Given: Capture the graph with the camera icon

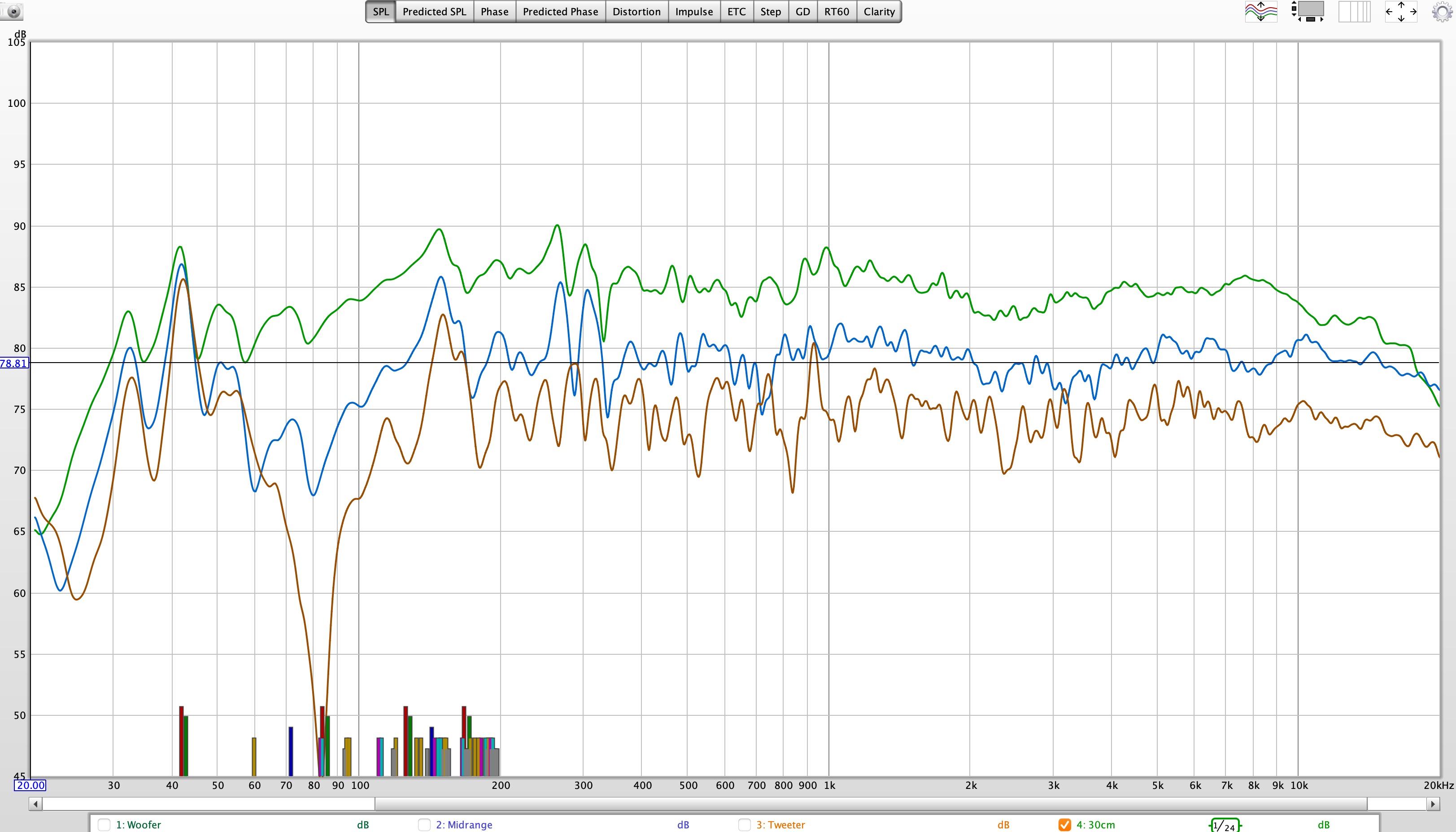Looking at the screenshot, I should (12, 11).
